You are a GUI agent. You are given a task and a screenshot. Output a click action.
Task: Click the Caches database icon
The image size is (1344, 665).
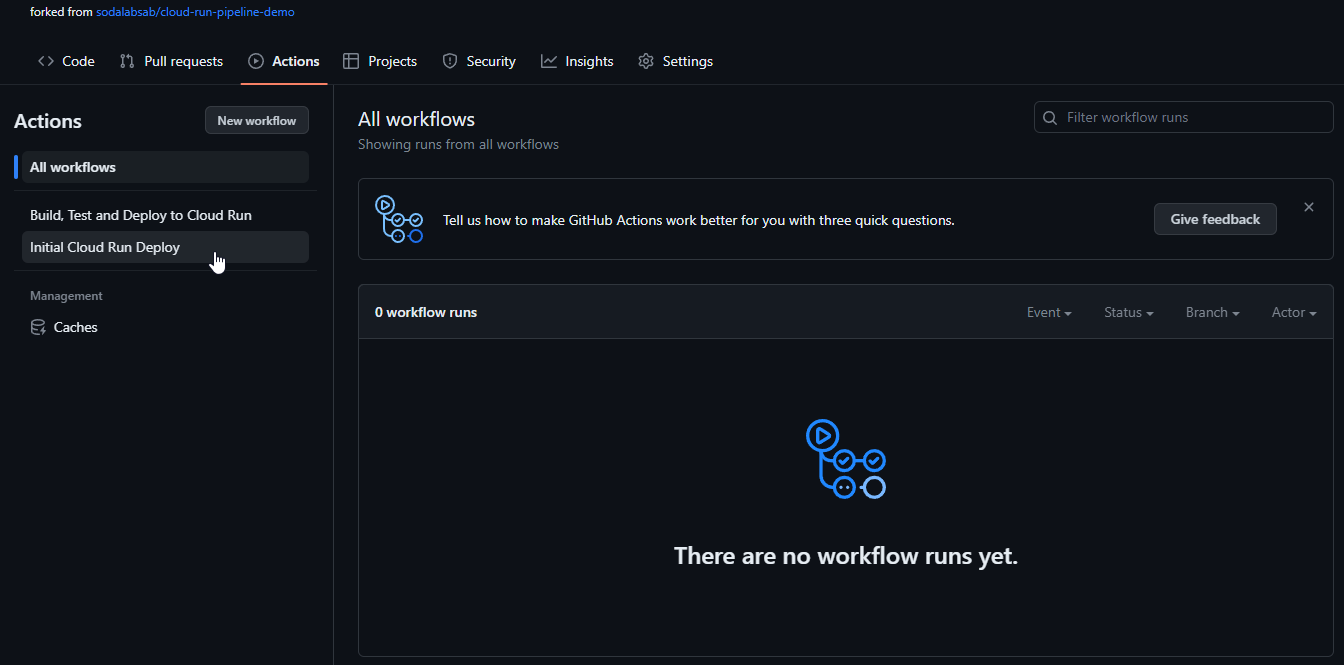38,327
